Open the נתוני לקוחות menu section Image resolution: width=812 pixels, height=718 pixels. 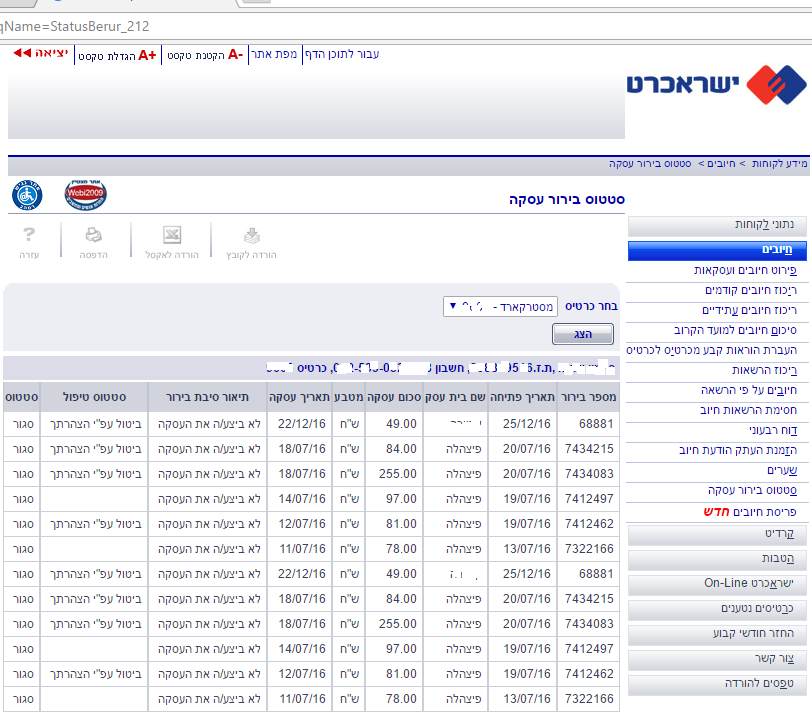coord(717,225)
